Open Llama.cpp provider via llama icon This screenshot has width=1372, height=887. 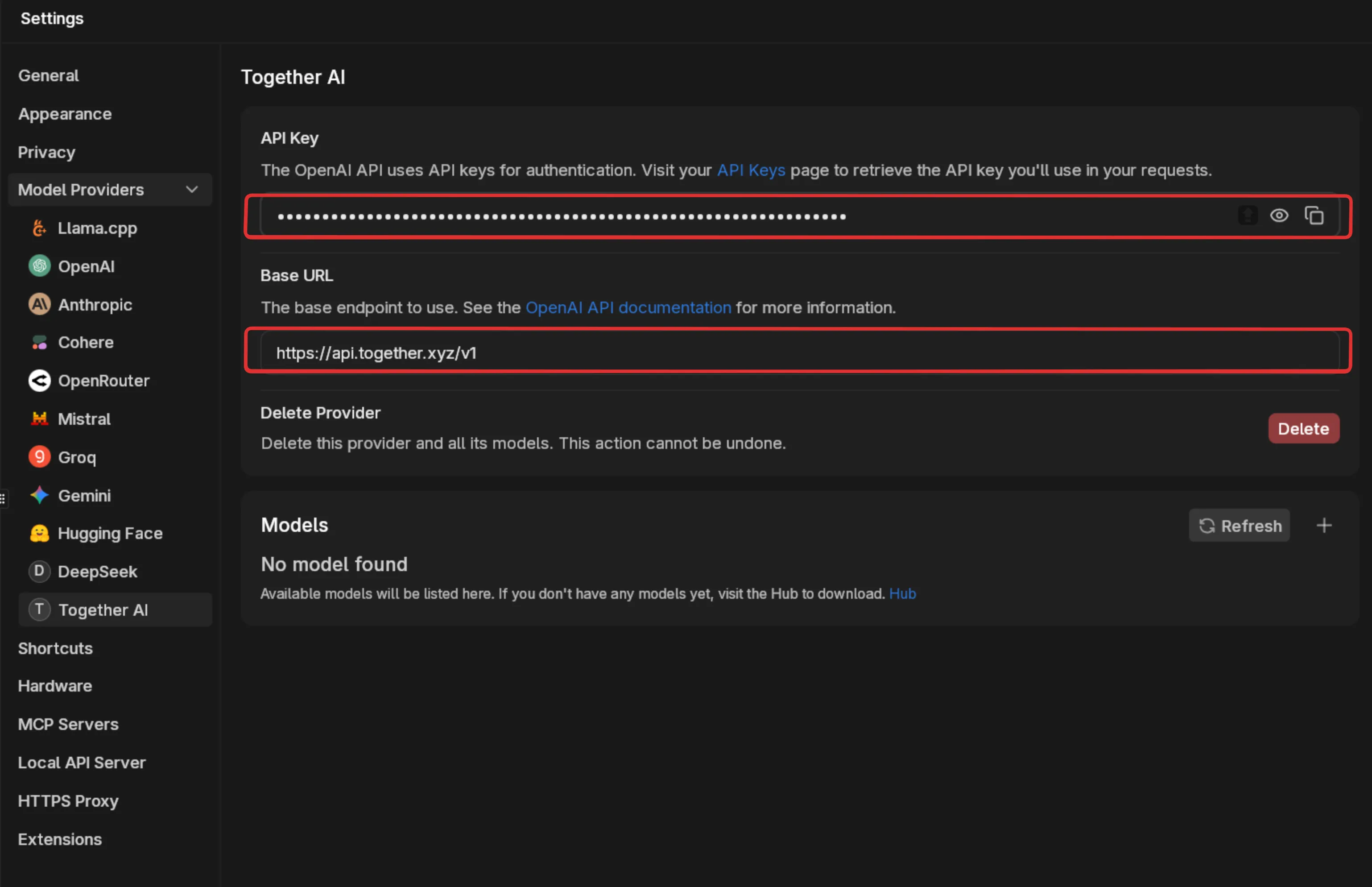(39, 228)
